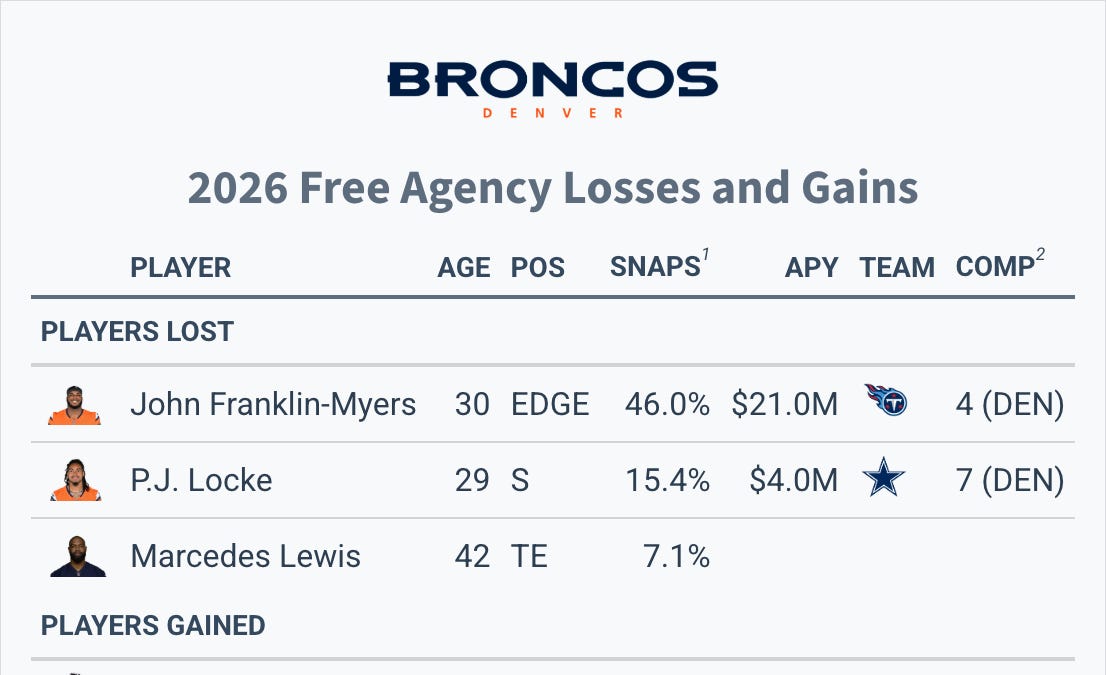
Task: Click the Denver Broncos wordmark logo
Action: (553, 89)
